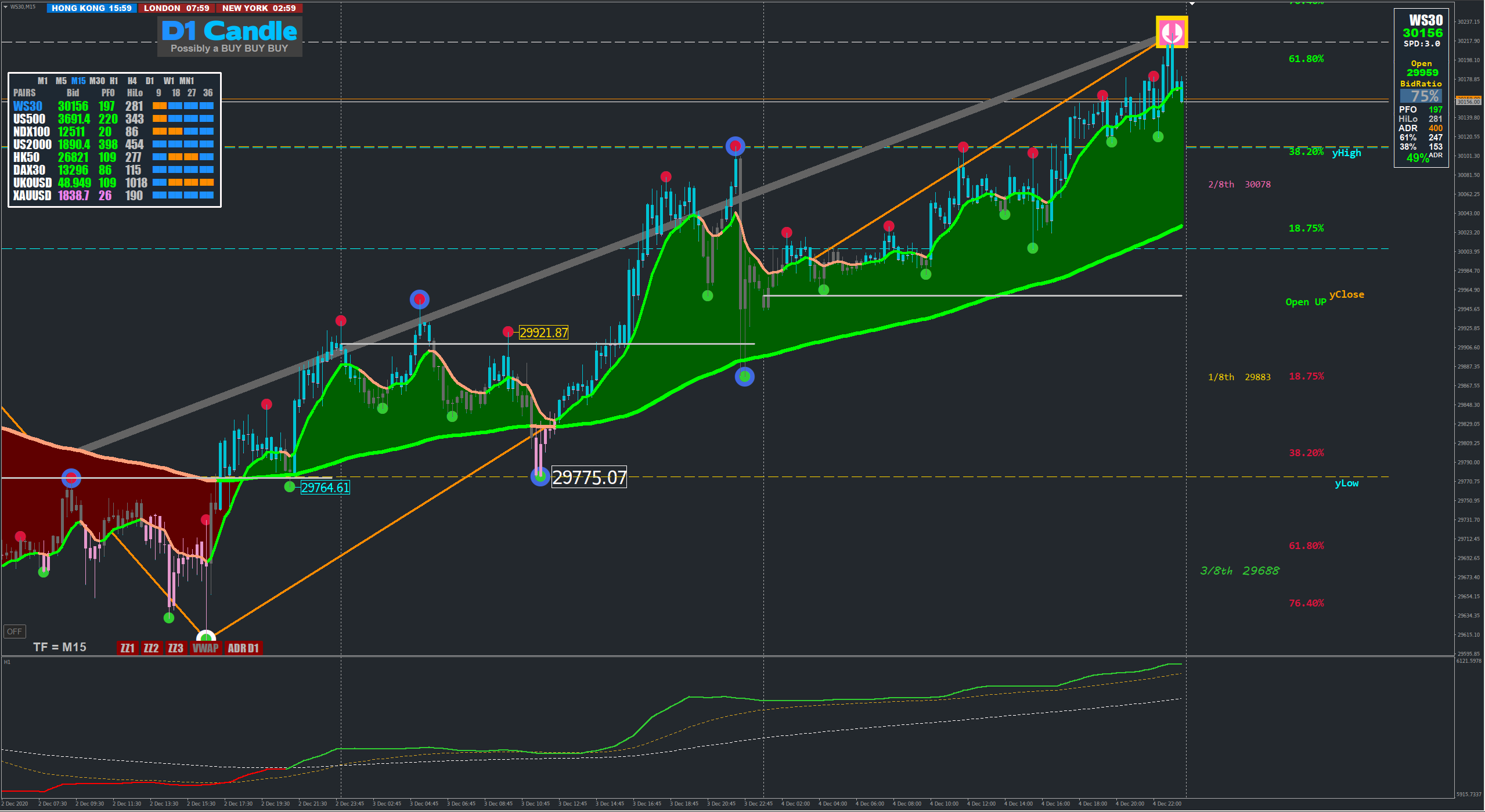Click the WS30,M15 chart title arrow
This screenshot has height=812, width=1485.
pos(5,6)
